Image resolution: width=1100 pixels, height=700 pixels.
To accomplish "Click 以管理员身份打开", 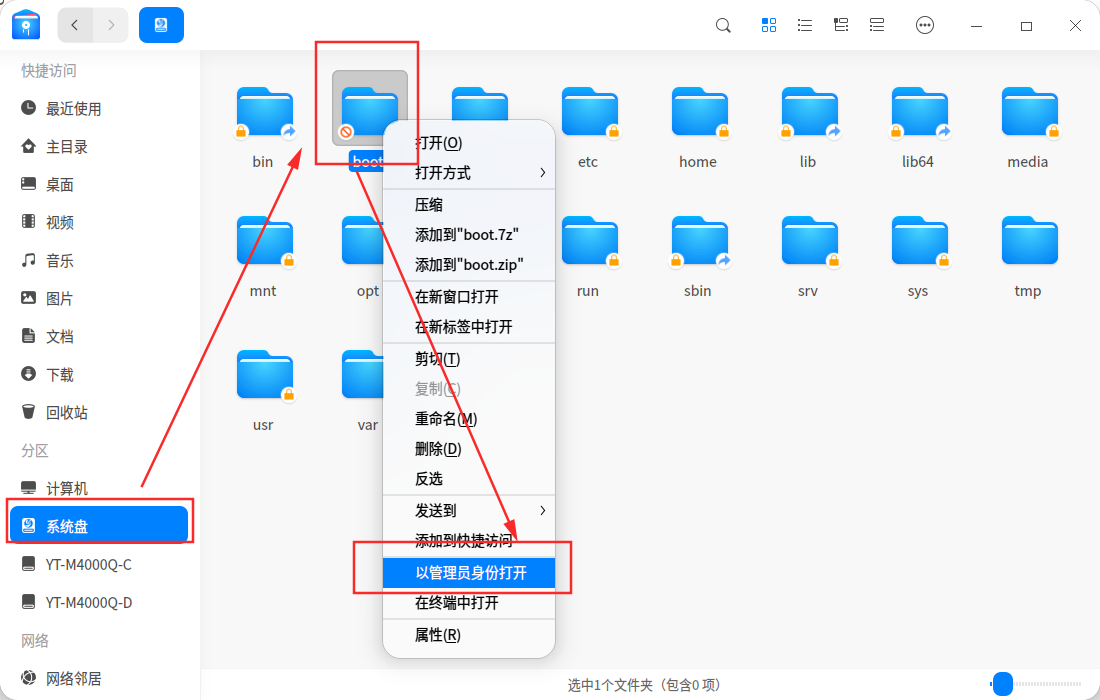I will click(x=469, y=573).
